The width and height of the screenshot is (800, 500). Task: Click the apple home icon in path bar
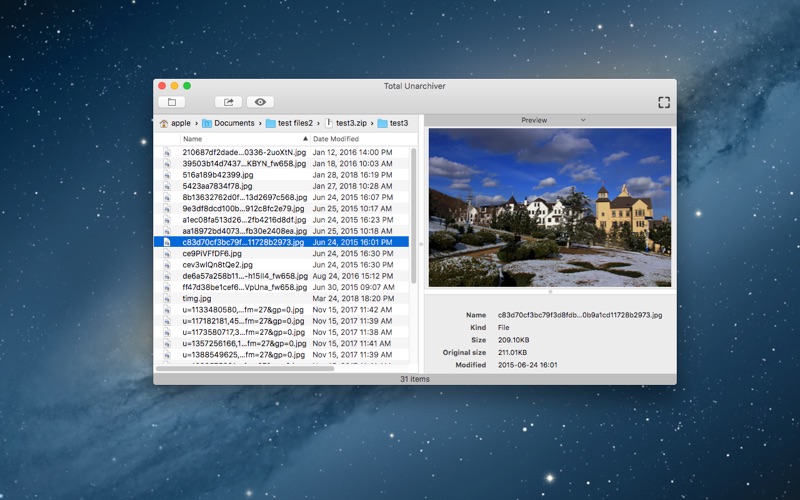(x=164, y=123)
